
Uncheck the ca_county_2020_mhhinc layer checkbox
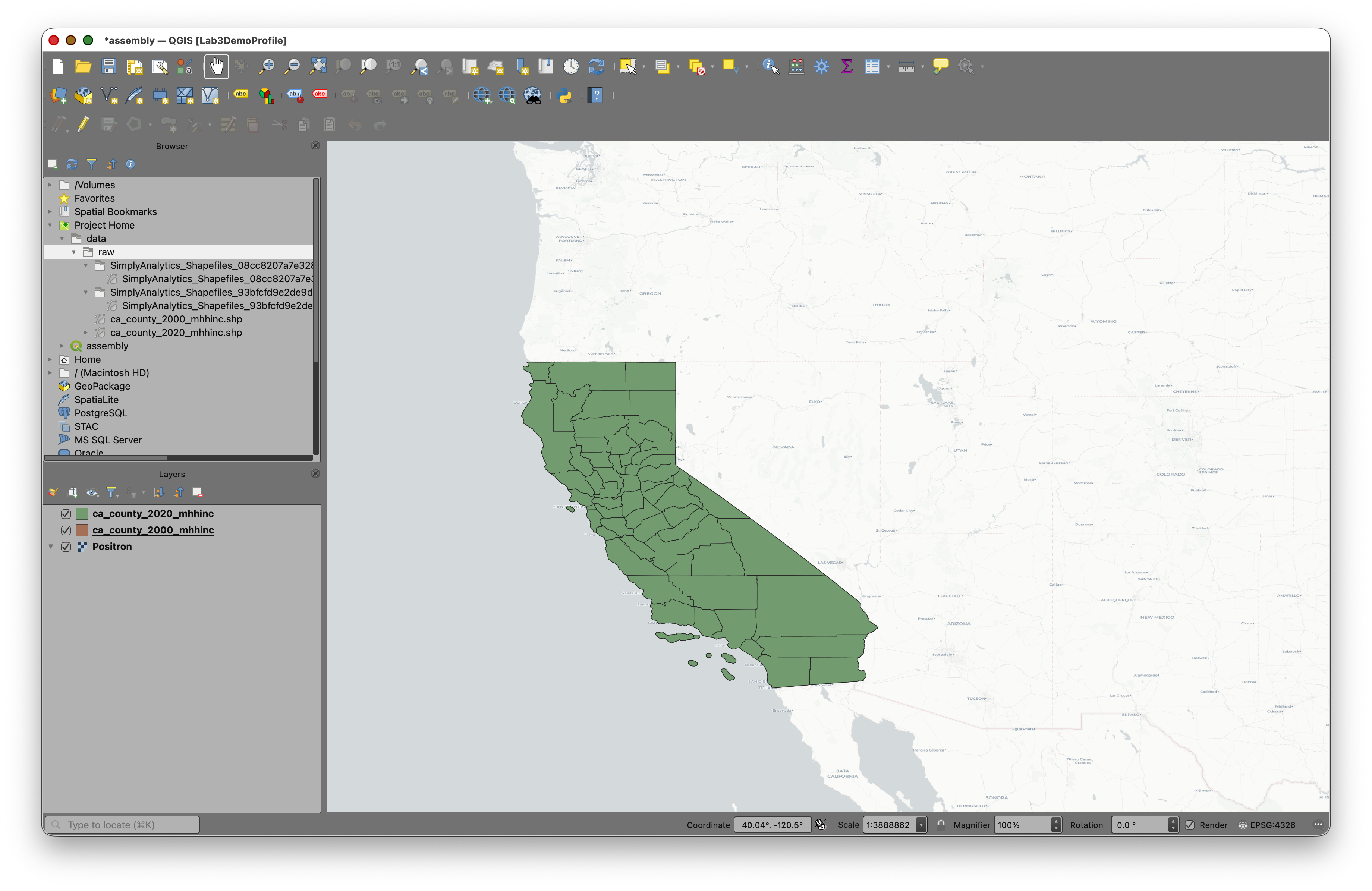[x=66, y=513]
